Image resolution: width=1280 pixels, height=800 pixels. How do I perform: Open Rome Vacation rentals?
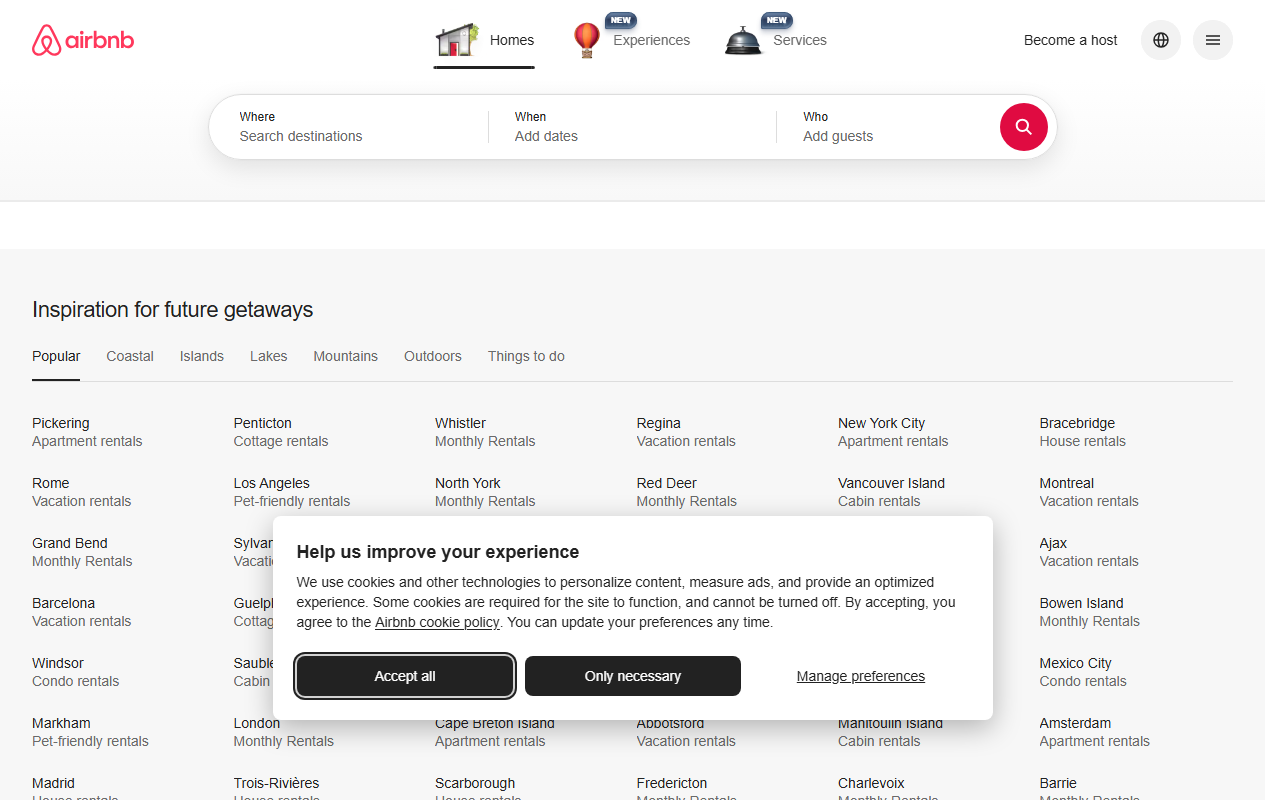tap(81, 492)
